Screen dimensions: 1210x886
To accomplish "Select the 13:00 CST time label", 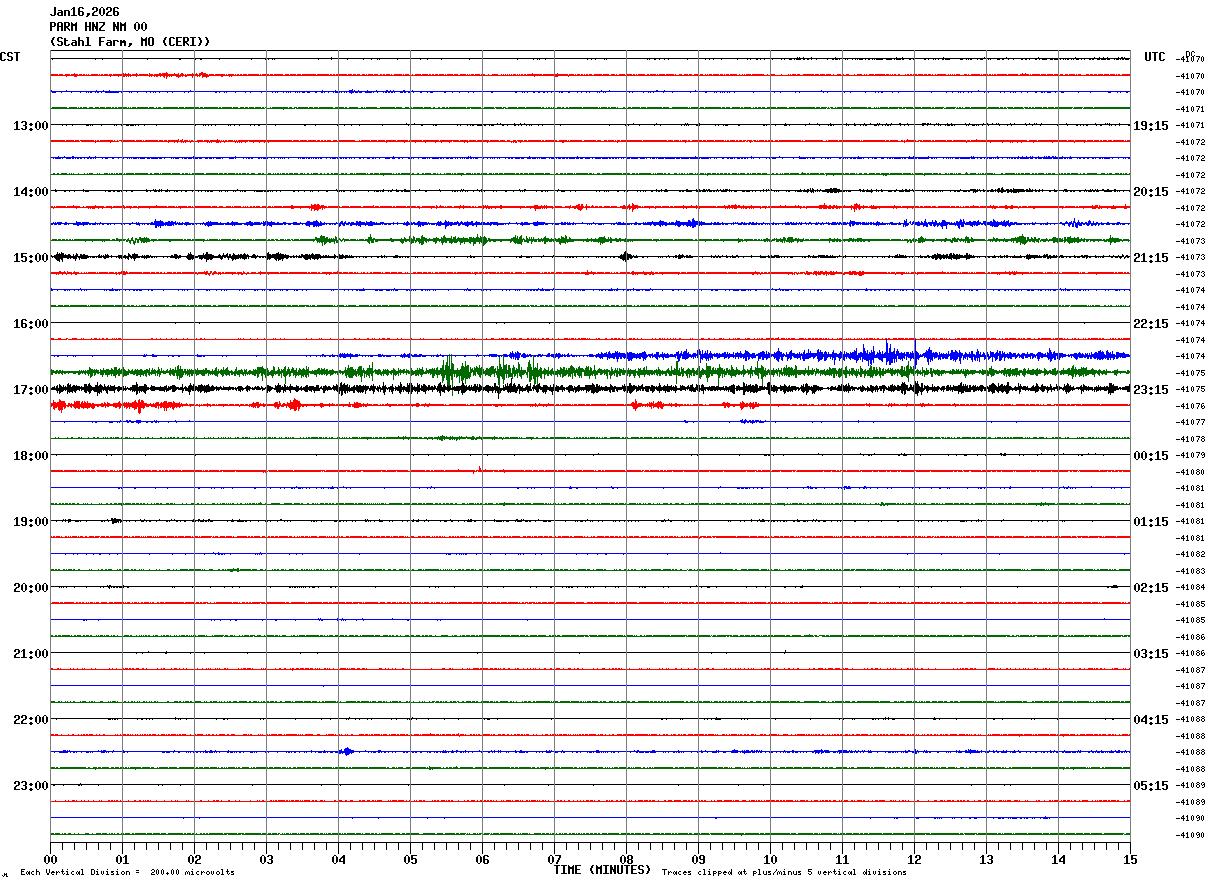I will [x=30, y=126].
